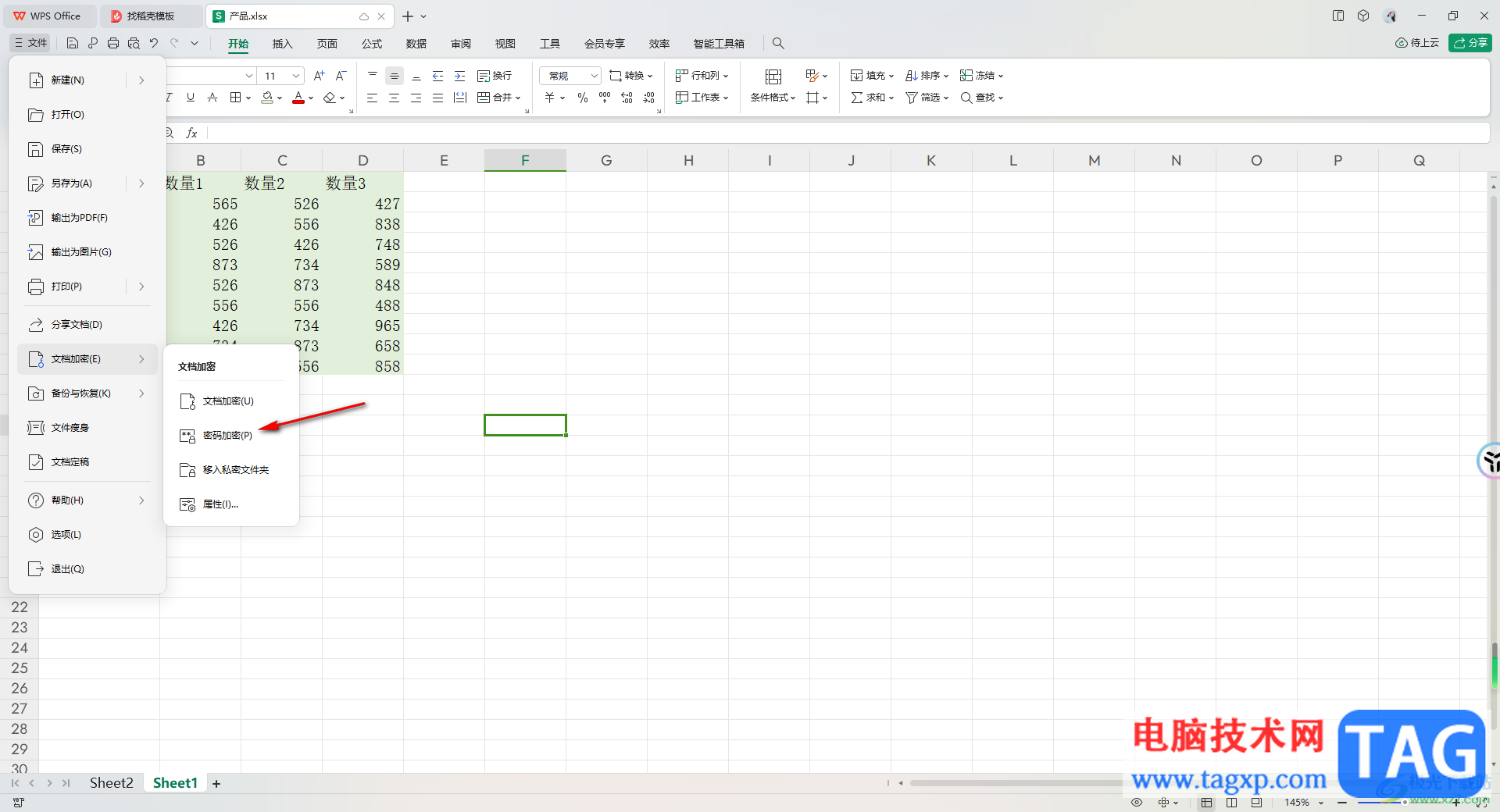
Task: Click 保存(S) save item
Action: [x=66, y=149]
